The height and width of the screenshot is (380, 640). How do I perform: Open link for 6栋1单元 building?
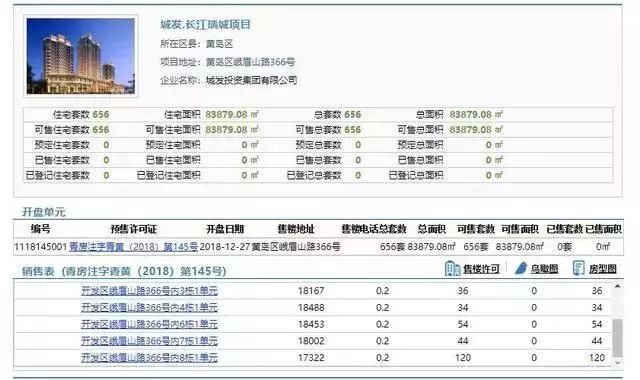point(149,324)
